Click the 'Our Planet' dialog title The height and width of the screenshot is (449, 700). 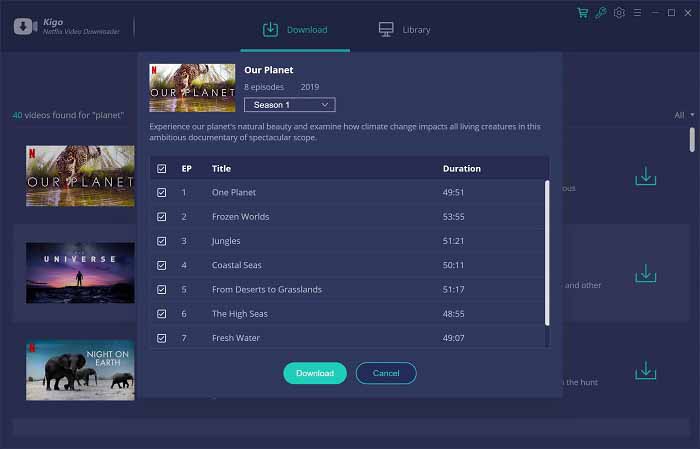tap(269, 70)
